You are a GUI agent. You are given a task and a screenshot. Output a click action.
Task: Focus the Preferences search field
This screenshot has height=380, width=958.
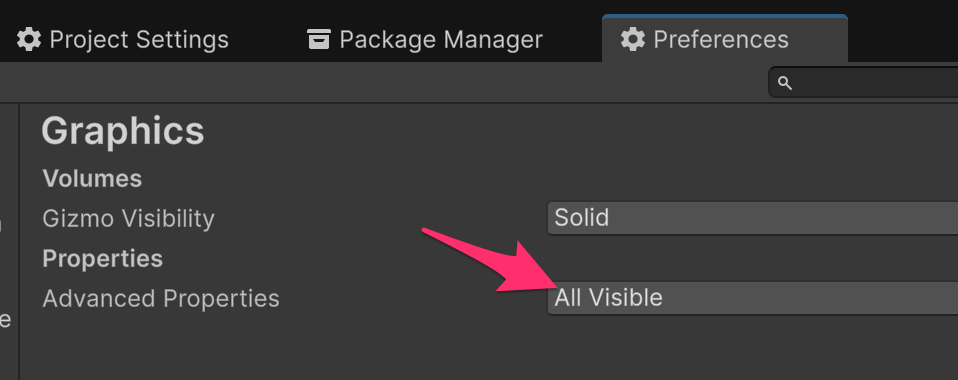(863, 82)
